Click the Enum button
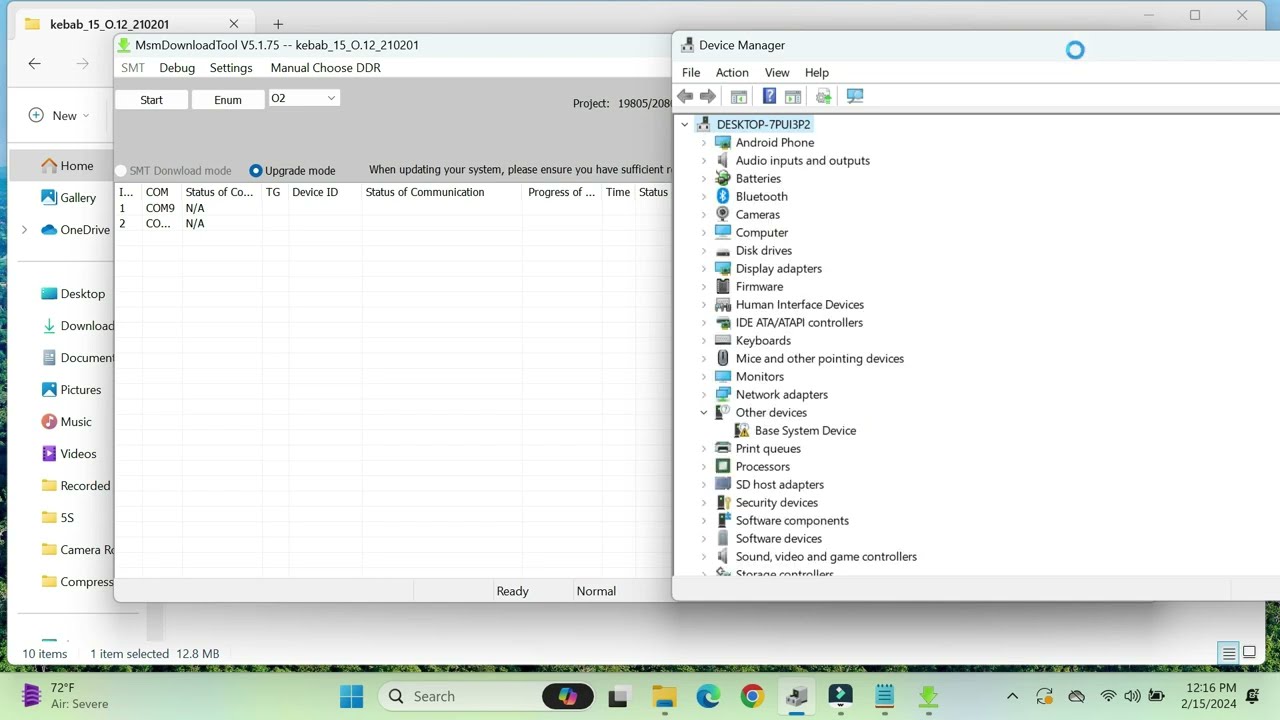 [x=228, y=99]
